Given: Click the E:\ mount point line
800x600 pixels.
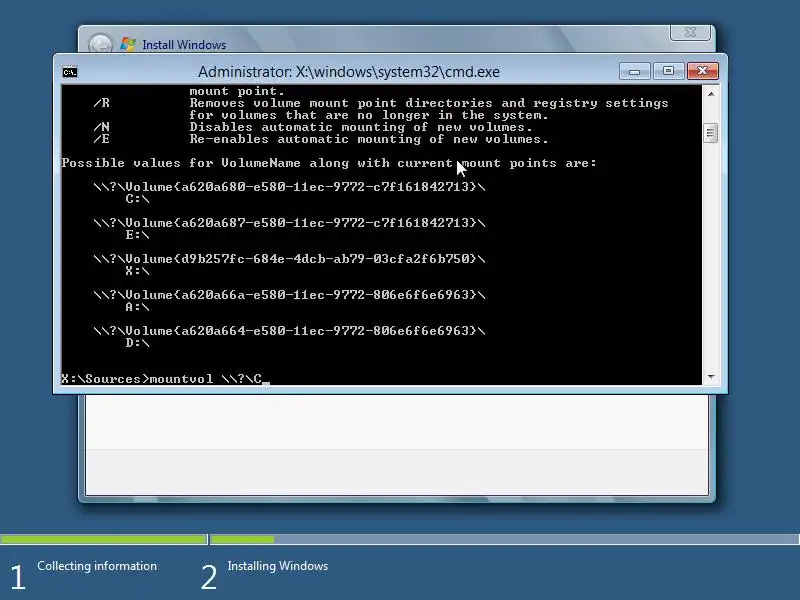Looking at the screenshot, I should pyautogui.click(x=137, y=235).
